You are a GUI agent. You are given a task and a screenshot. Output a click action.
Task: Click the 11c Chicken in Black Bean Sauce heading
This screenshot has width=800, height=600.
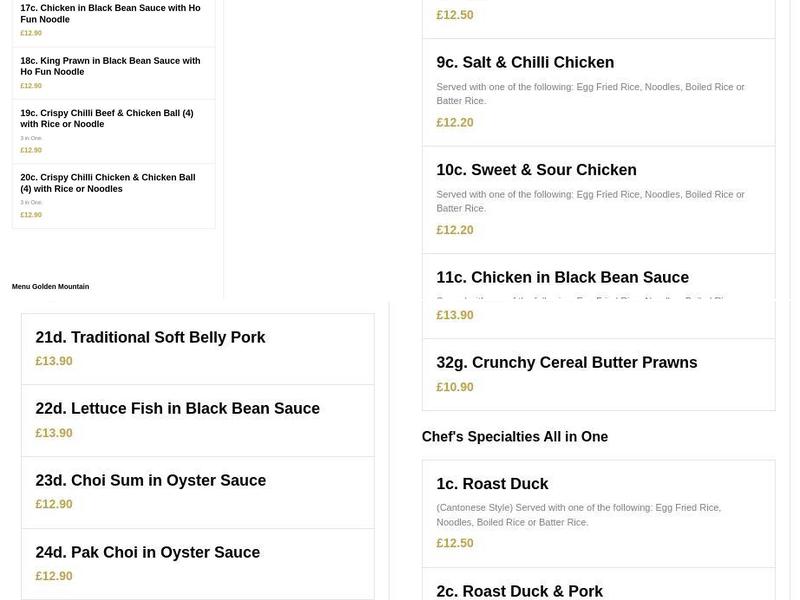561,277
